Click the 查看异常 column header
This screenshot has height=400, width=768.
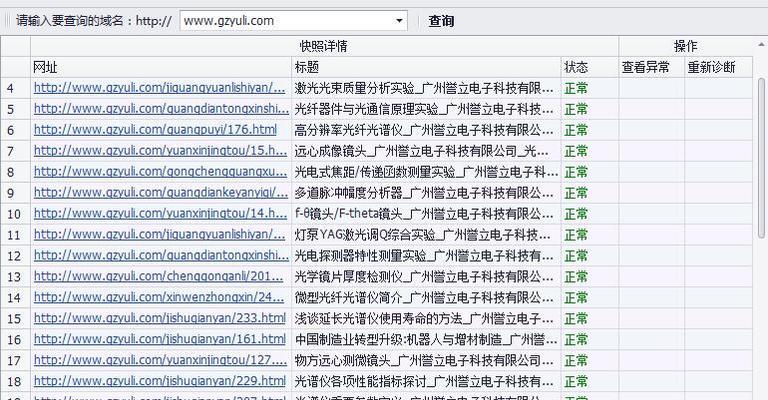tap(651, 67)
